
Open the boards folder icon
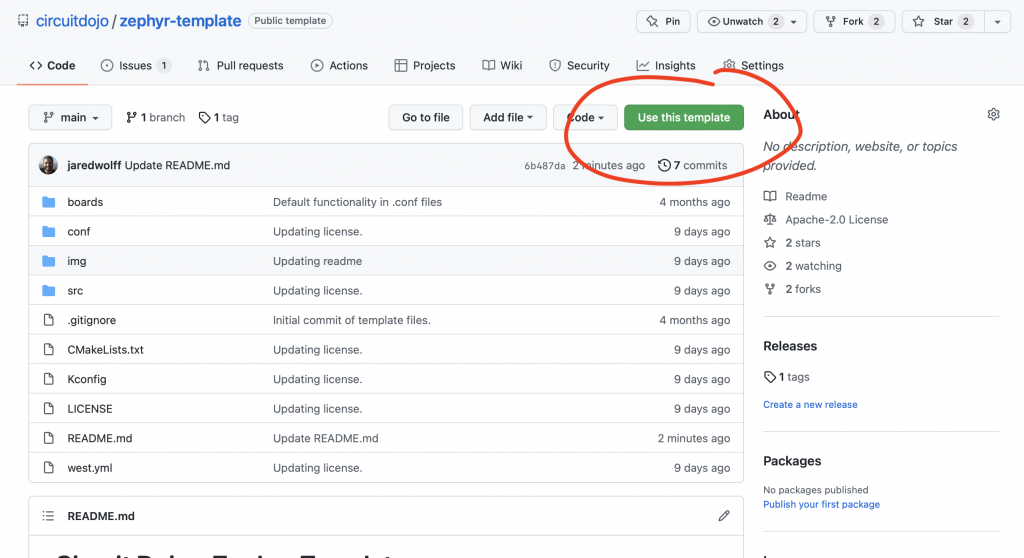click(x=48, y=202)
